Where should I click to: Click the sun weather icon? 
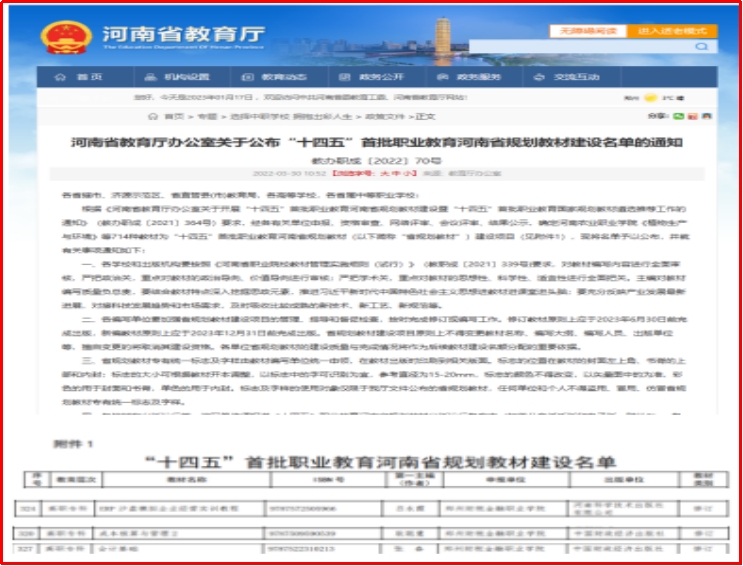[x=651, y=98]
